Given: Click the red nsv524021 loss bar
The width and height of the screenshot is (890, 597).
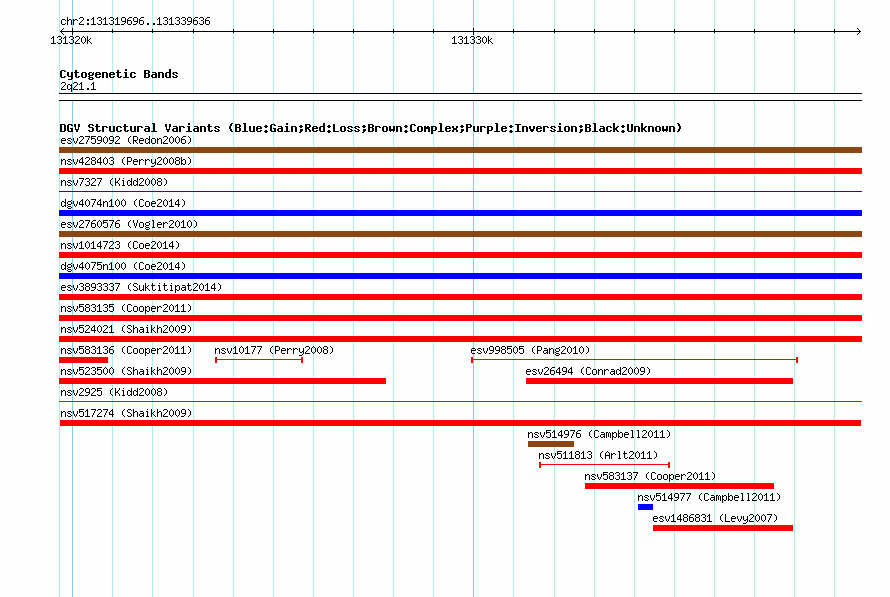Looking at the screenshot, I should tap(460, 339).
